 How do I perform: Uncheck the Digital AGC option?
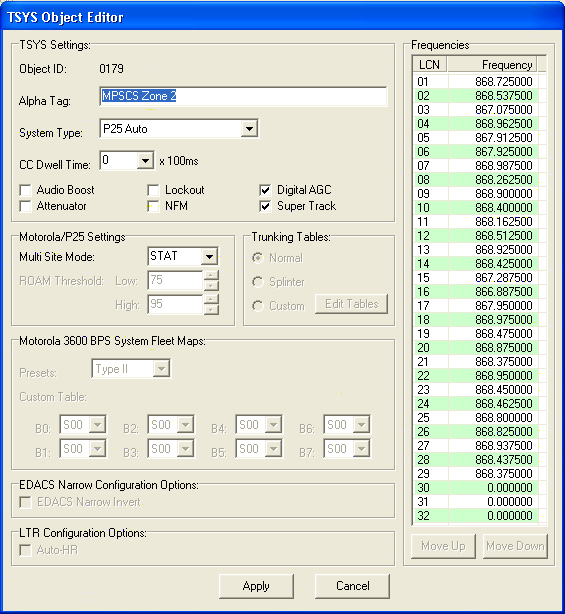tap(265, 190)
